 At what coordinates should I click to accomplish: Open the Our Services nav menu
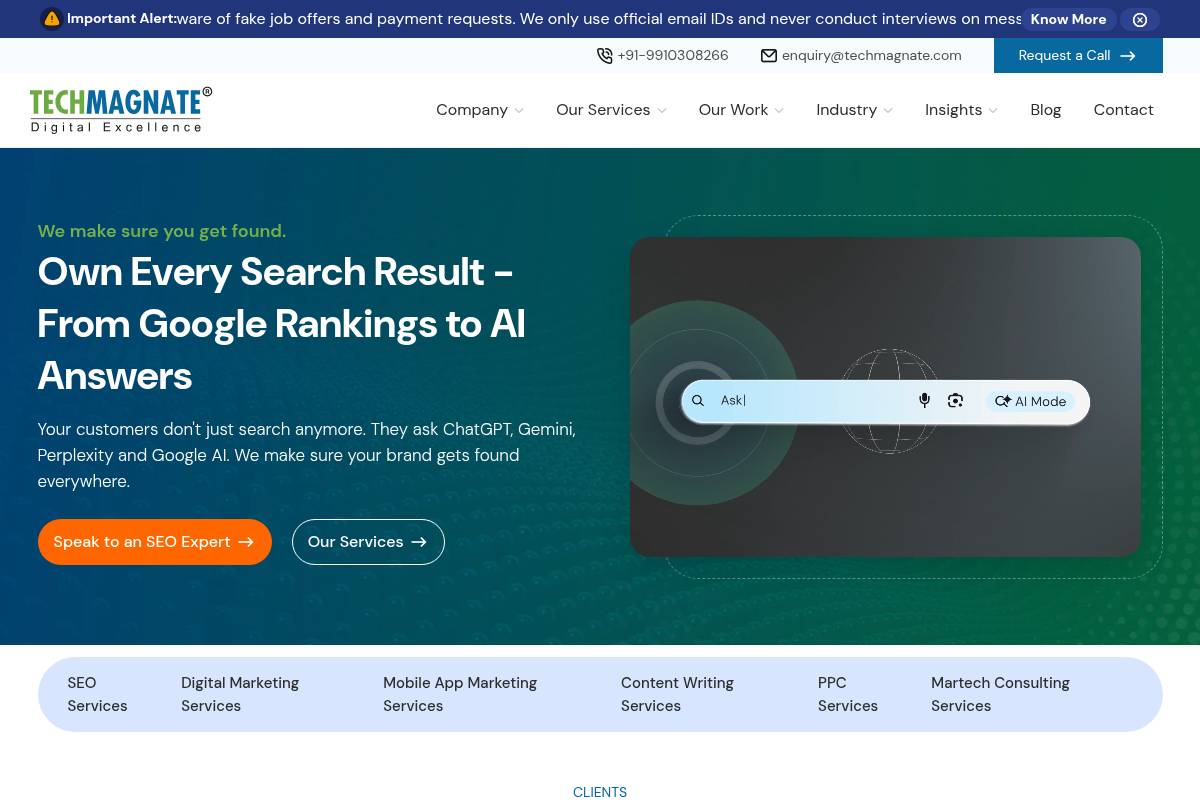tap(603, 110)
